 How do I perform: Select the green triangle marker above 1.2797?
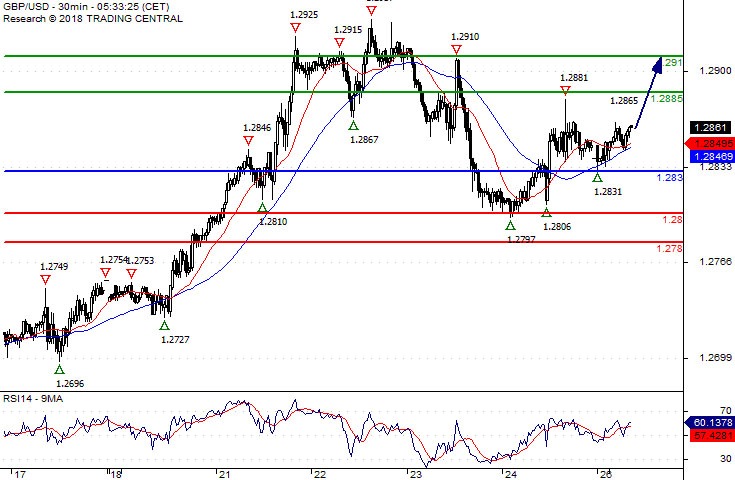point(510,225)
